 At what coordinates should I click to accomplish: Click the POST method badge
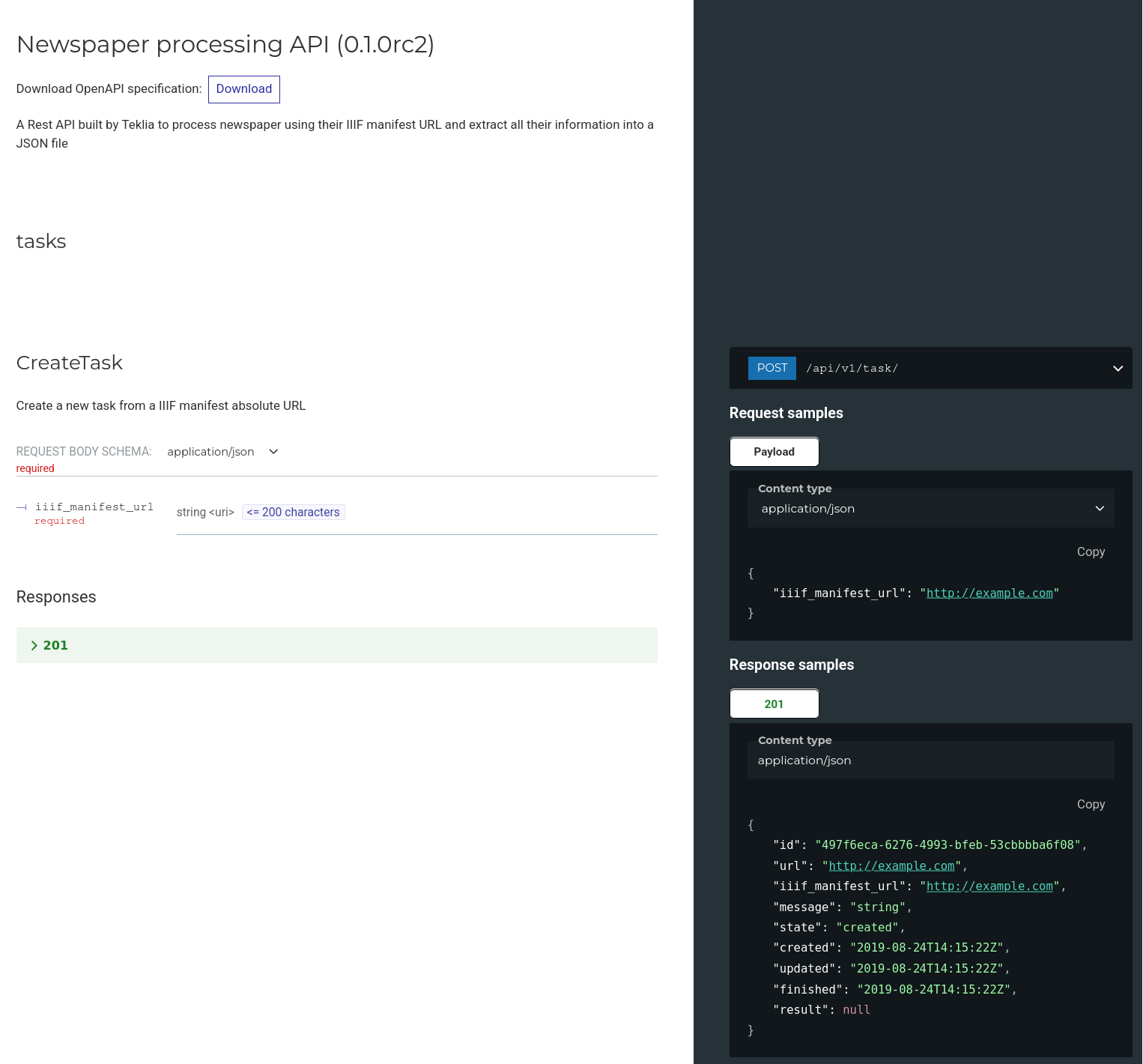click(x=771, y=368)
